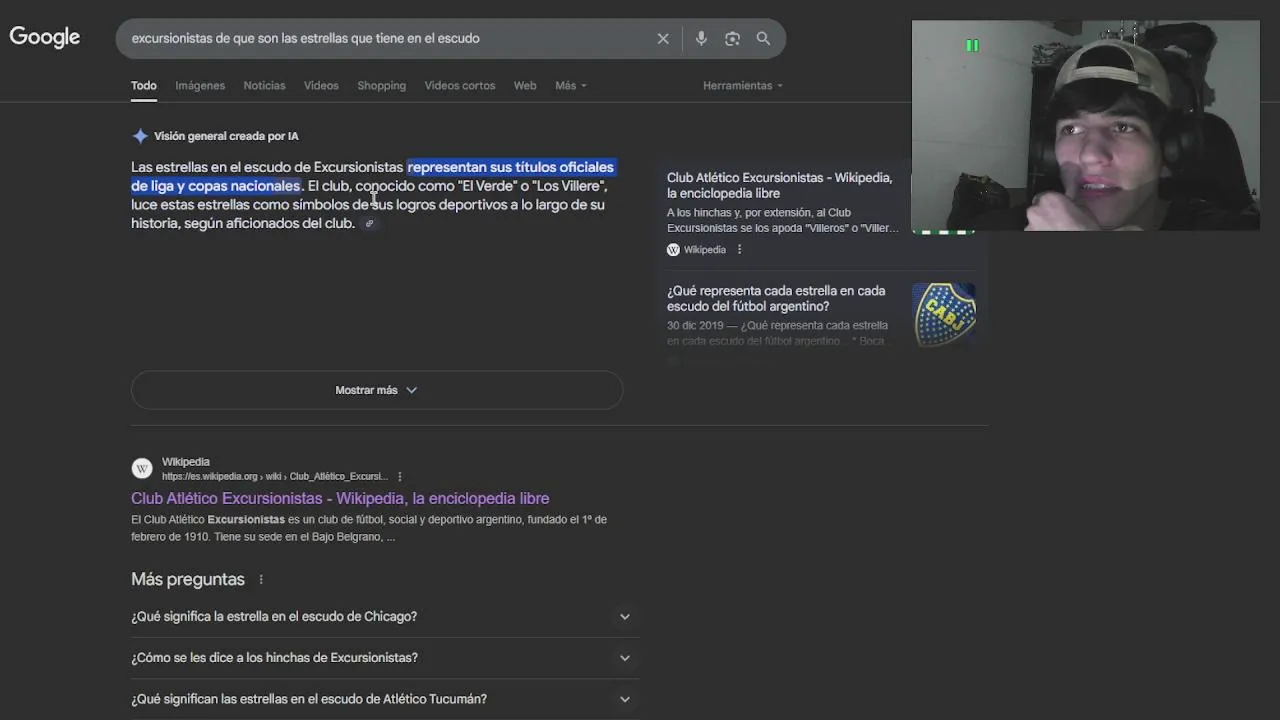
Task: Open '¿Qué representa cada estrella' source link
Action: coord(776,299)
